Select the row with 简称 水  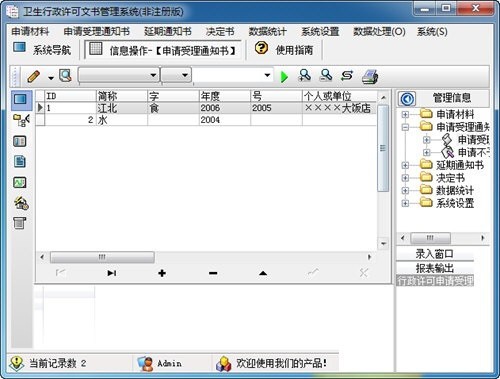pos(206,120)
